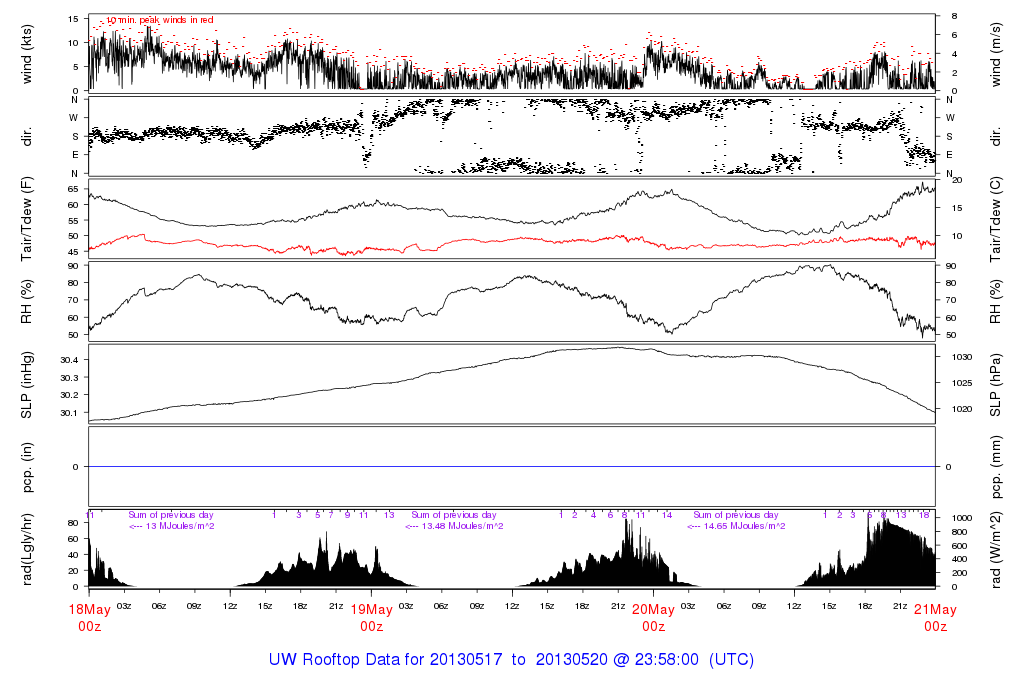The image size is (1024, 700).
Task: Select the 'SLP (inHg)' axis label
Action: coord(27,385)
